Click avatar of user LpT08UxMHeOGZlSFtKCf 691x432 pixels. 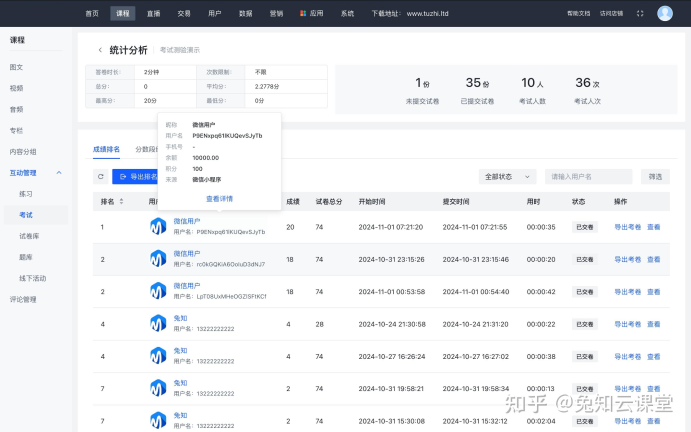pos(158,291)
